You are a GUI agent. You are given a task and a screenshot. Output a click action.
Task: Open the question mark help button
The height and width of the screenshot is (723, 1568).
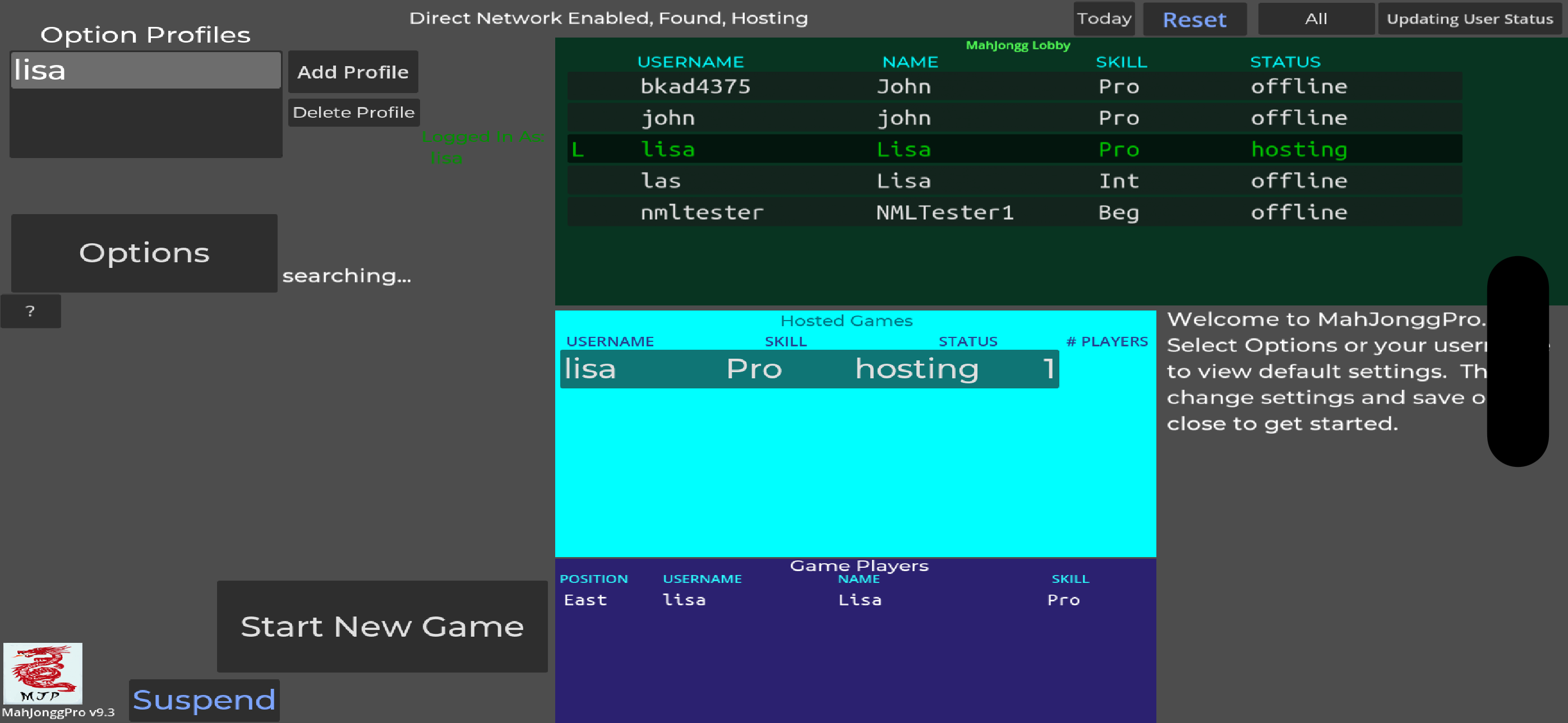coord(30,312)
